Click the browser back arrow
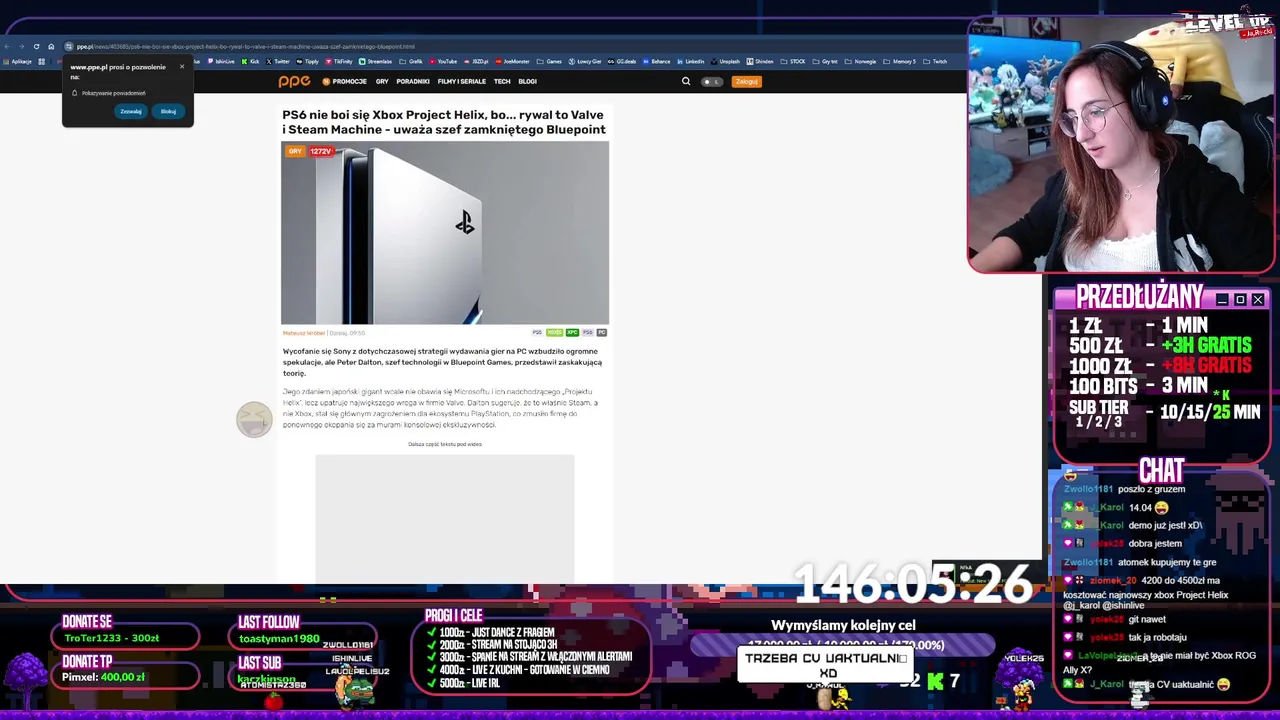1280x720 pixels. 7,46
